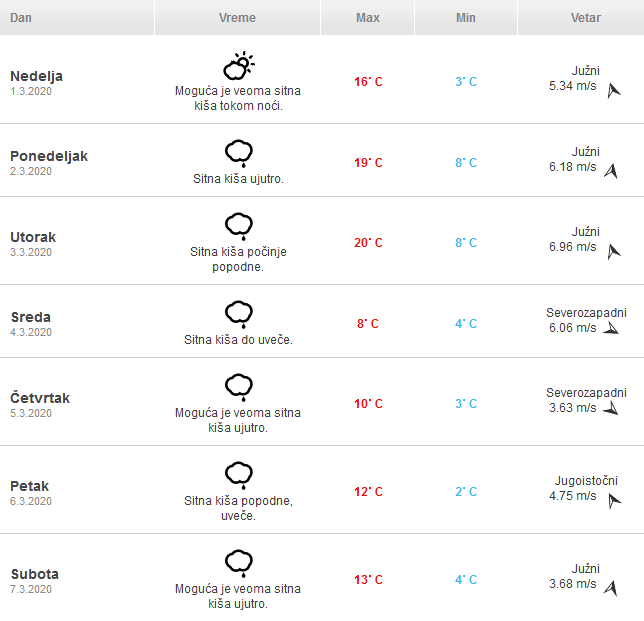Click the Vreme column header
The image size is (644, 621).
(237, 18)
